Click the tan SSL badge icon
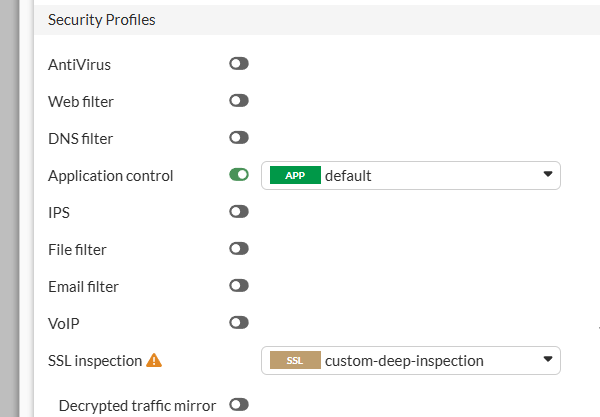Screen dimensions: 600x417 pyautogui.click(x=295, y=360)
